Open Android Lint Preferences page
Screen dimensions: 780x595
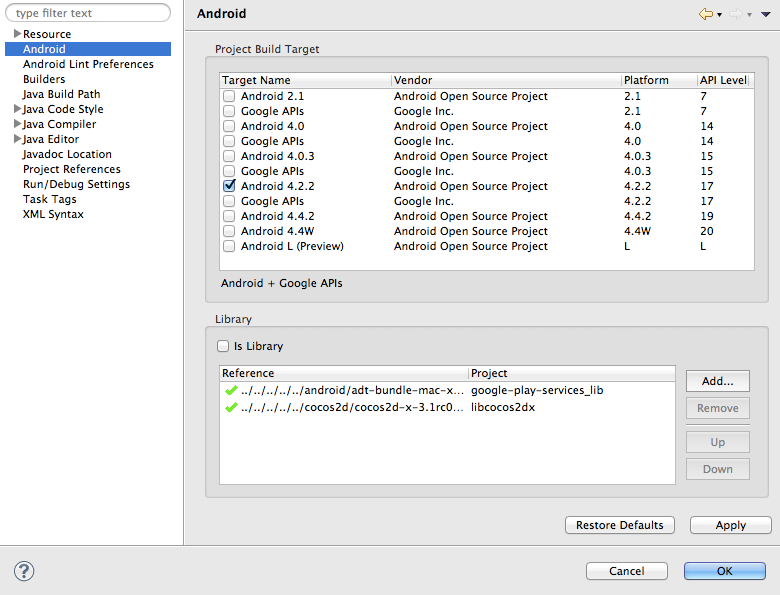88,64
